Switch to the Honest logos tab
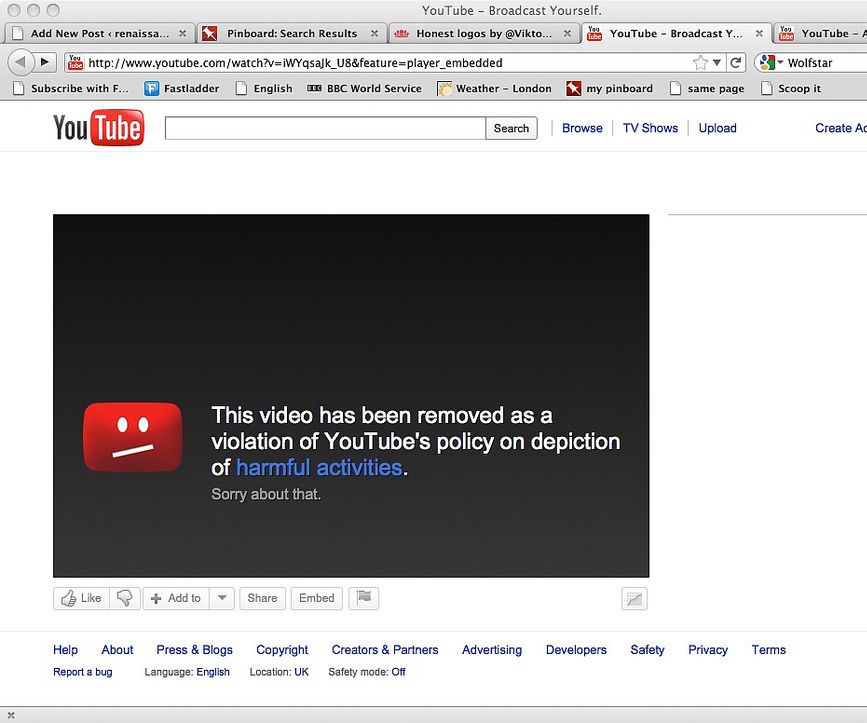867x723 pixels. (484, 33)
